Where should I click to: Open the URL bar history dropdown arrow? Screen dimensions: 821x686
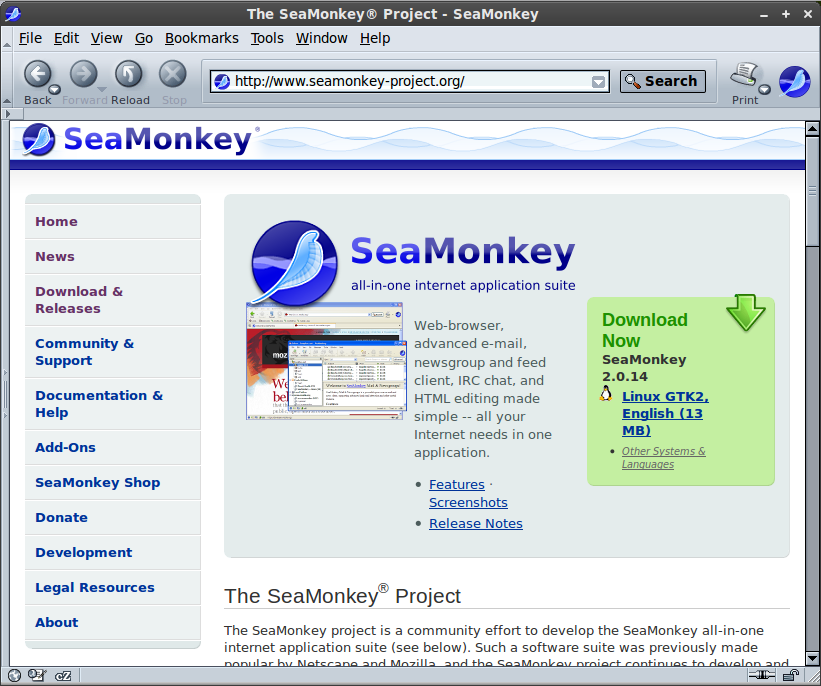tap(599, 81)
